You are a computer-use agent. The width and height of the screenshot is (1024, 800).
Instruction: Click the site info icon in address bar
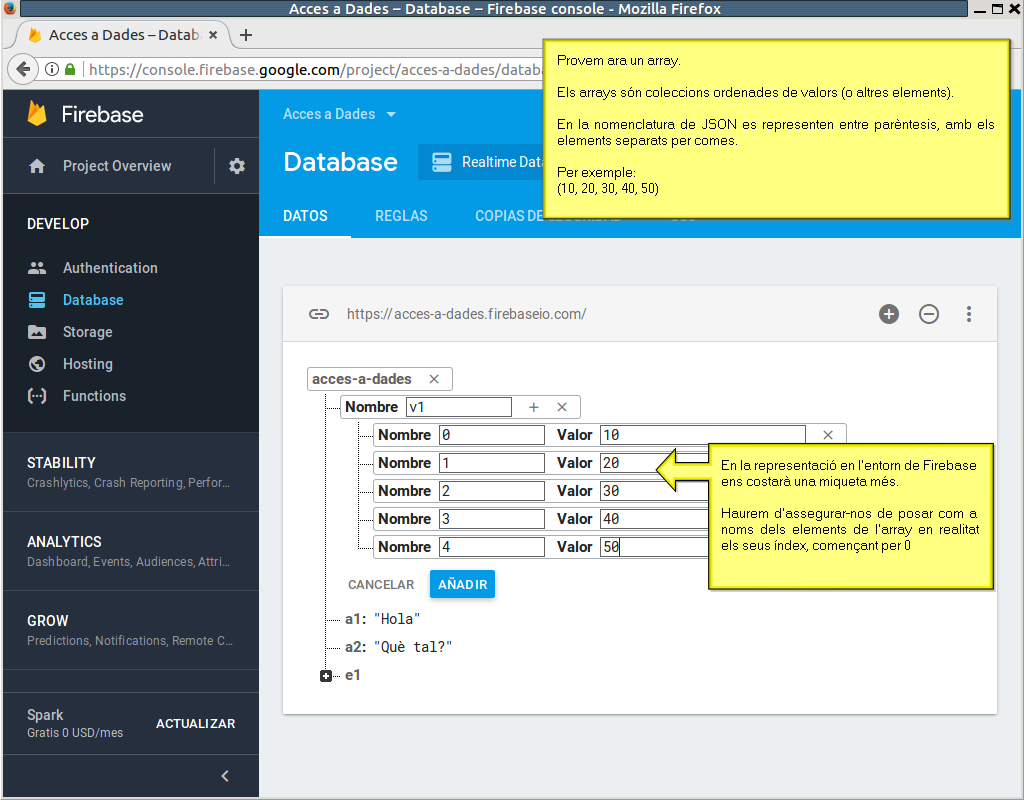point(52,69)
